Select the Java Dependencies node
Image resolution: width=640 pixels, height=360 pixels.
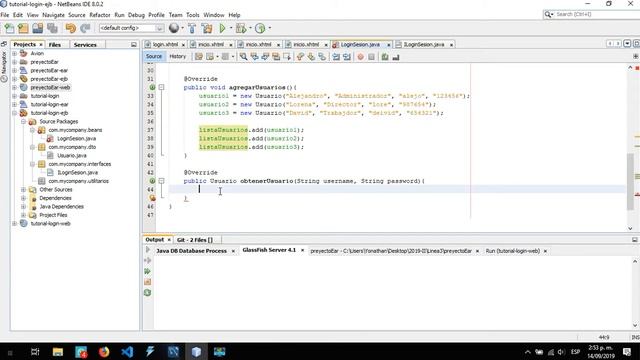tap(61, 207)
